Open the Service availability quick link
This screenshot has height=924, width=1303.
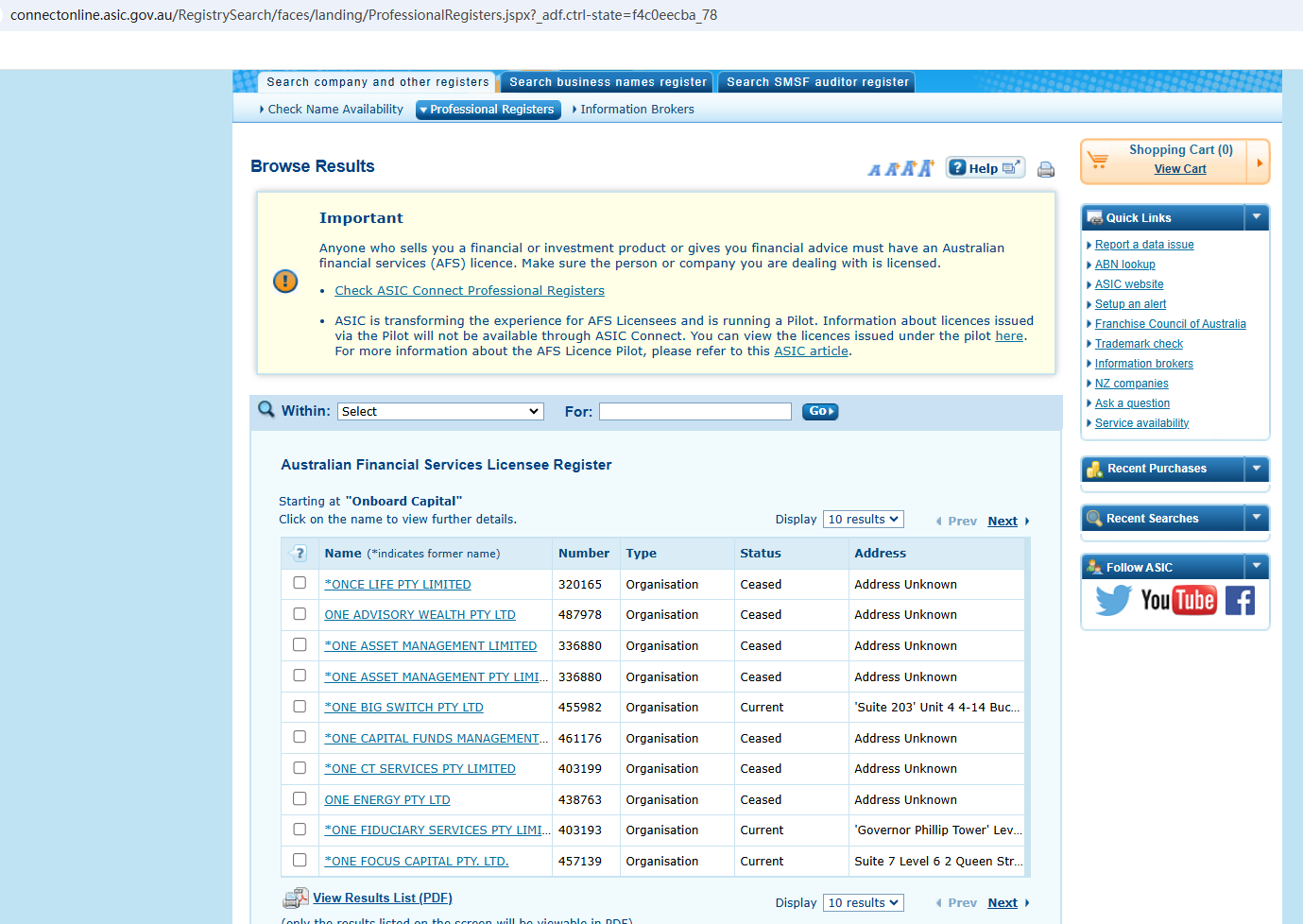1141,423
